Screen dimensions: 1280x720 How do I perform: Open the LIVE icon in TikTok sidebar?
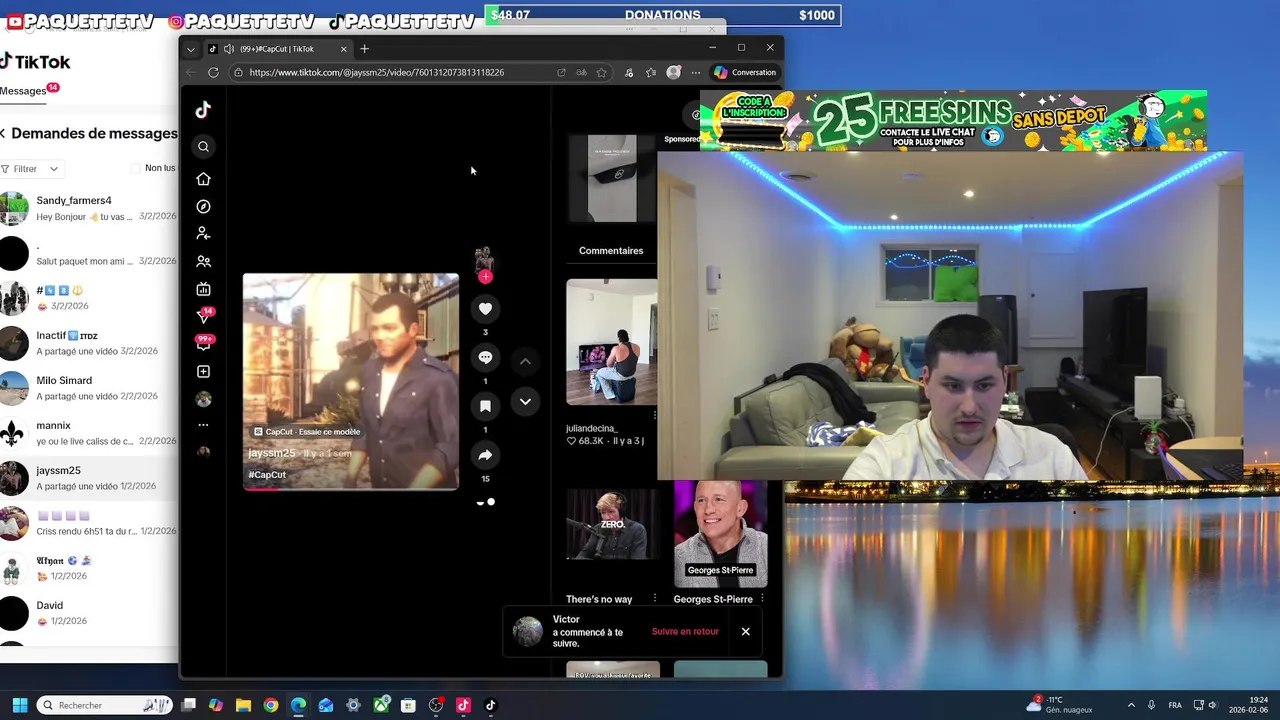tap(203, 289)
